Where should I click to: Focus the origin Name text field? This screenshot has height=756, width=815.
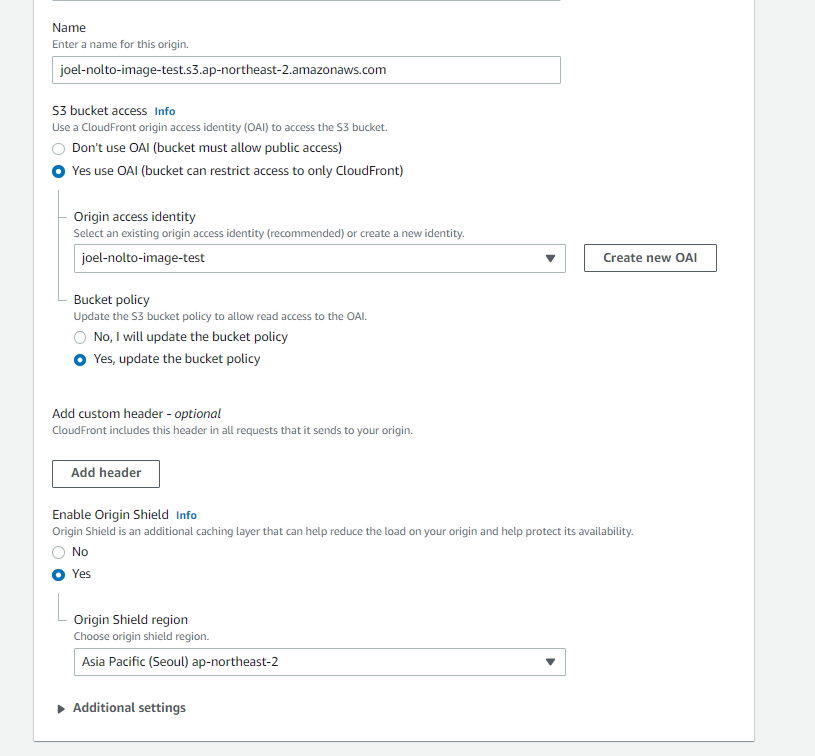point(306,70)
